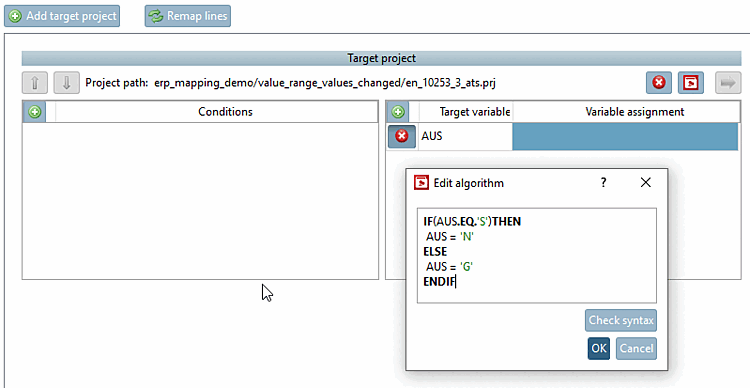
Task: Close the Edit algorithm dialog
Action: 646,182
